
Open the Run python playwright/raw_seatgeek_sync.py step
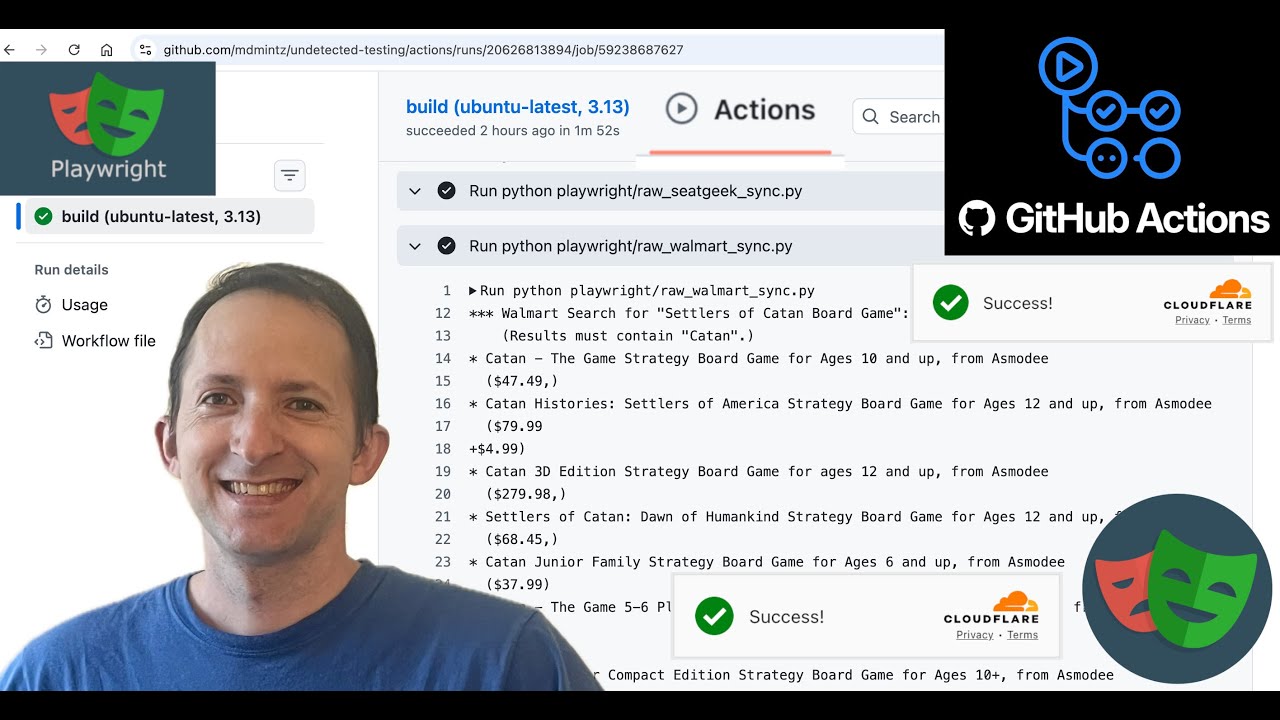tap(670, 191)
